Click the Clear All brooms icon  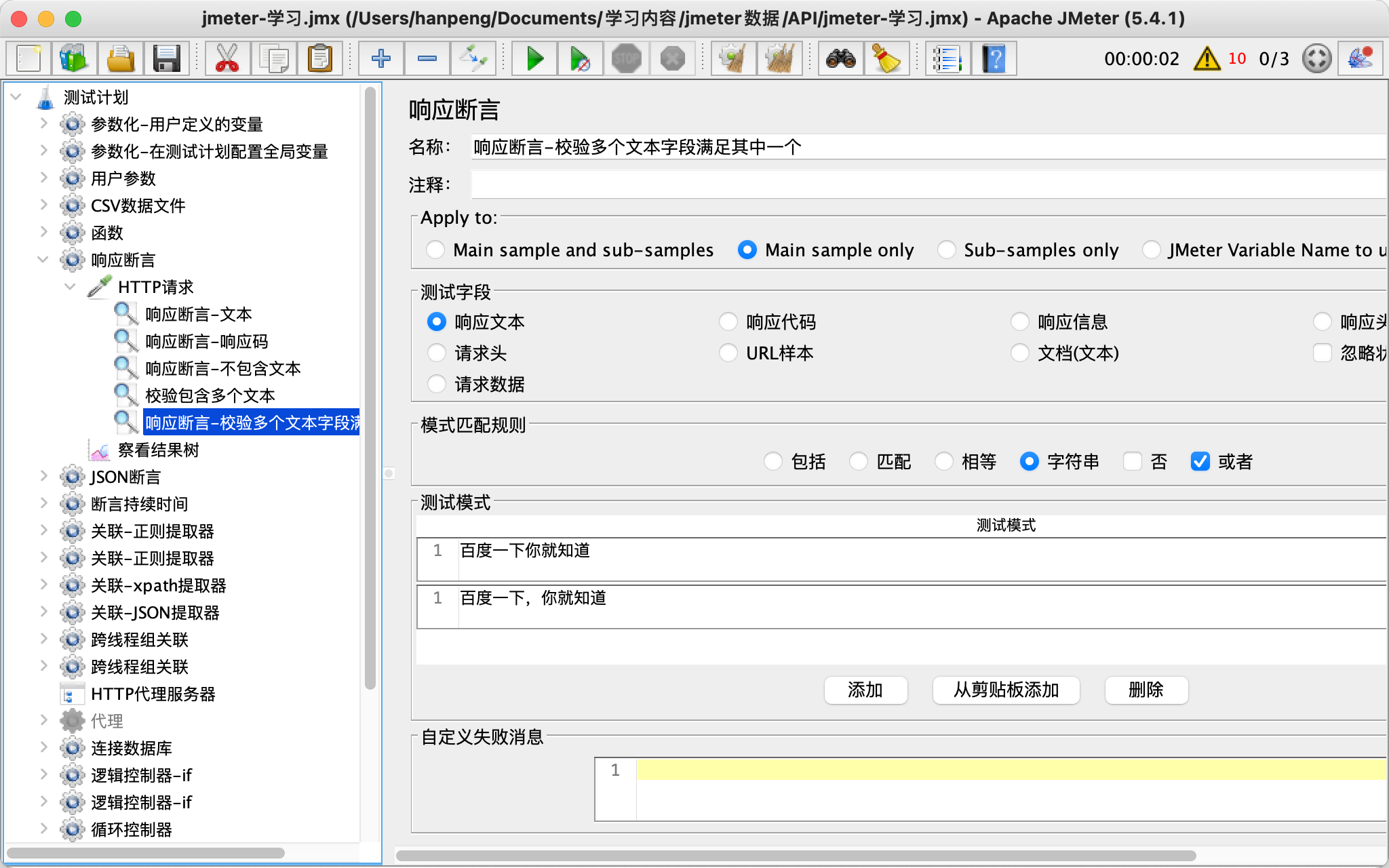pyautogui.click(x=779, y=59)
